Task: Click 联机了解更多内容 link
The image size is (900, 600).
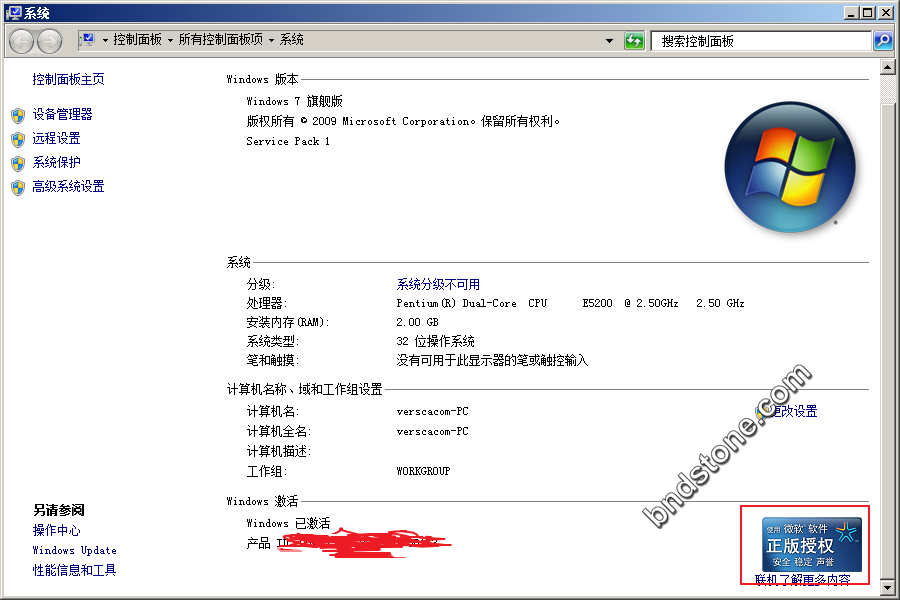Action: 802,580
